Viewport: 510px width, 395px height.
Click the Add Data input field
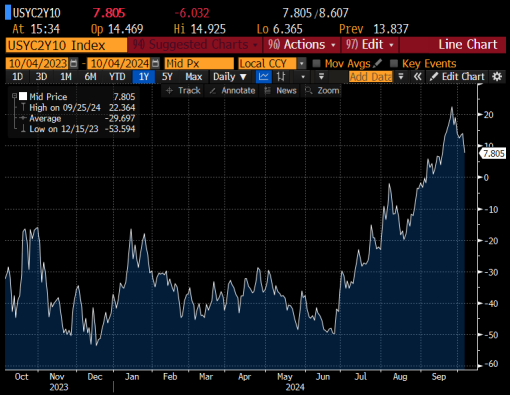pos(371,77)
